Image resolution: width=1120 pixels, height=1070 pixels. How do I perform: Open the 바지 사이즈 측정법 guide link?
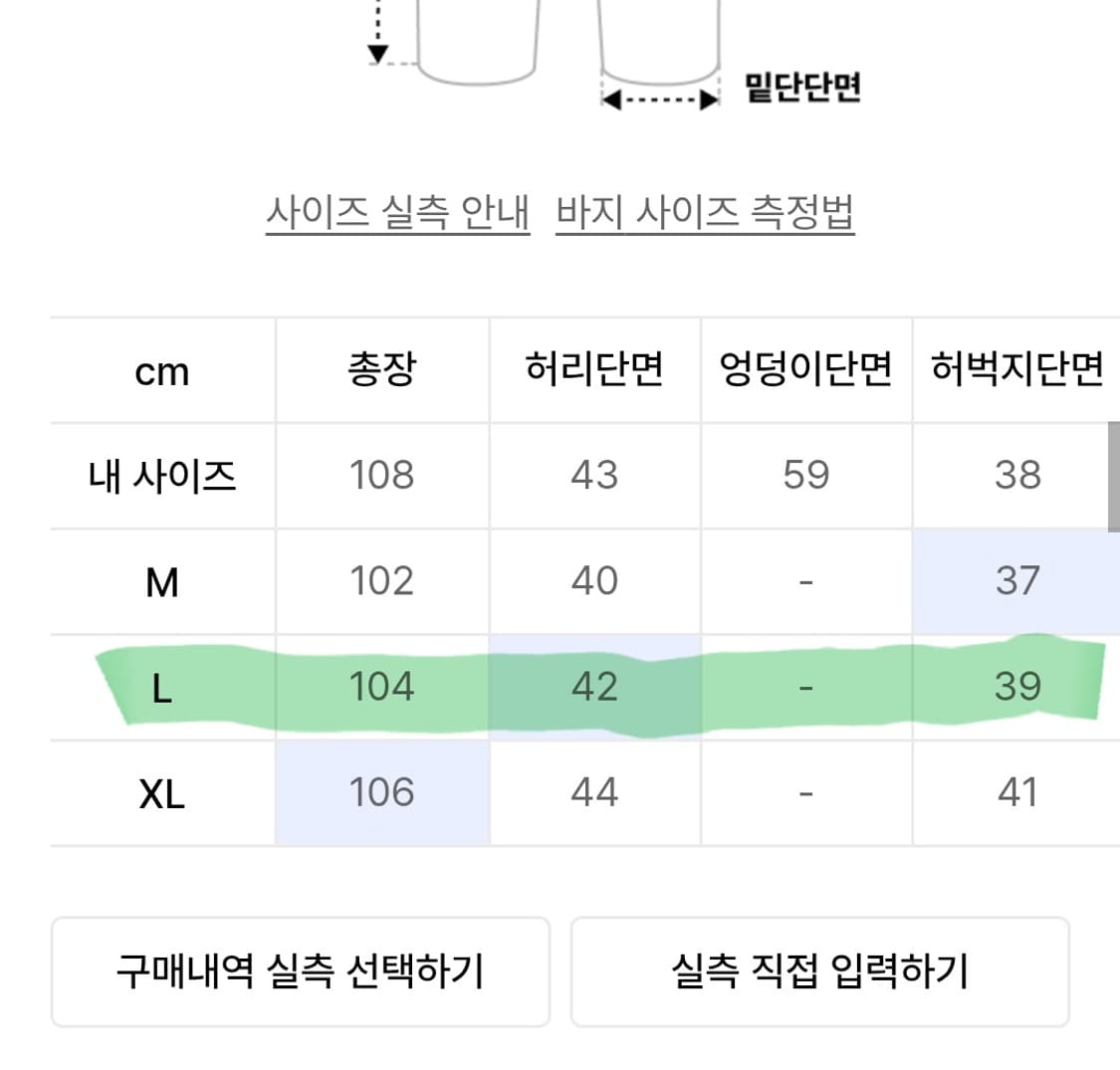pyautogui.click(x=705, y=212)
